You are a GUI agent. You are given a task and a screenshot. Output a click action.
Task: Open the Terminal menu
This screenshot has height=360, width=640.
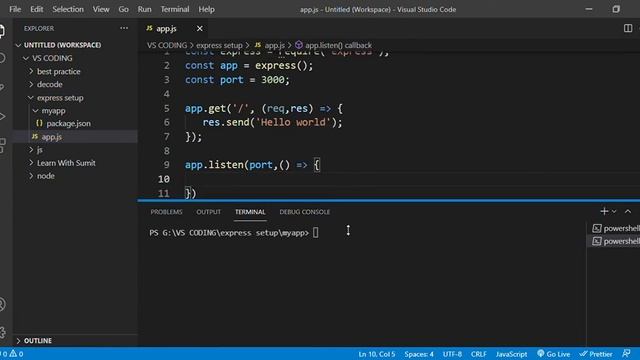coord(175,9)
